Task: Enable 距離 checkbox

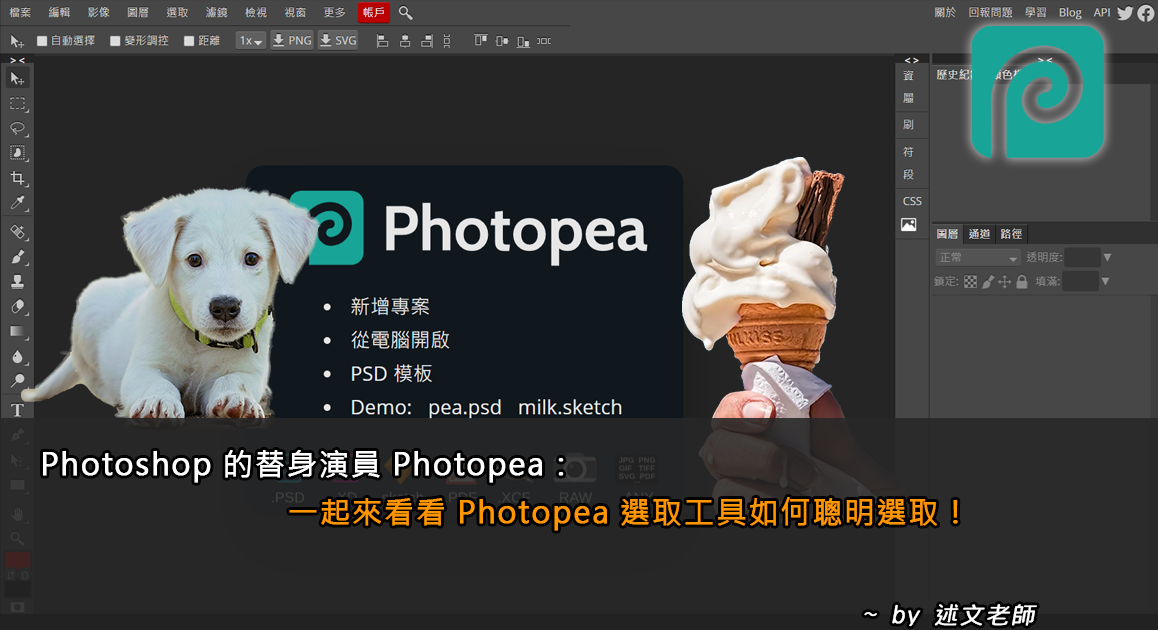Action: [189, 41]
